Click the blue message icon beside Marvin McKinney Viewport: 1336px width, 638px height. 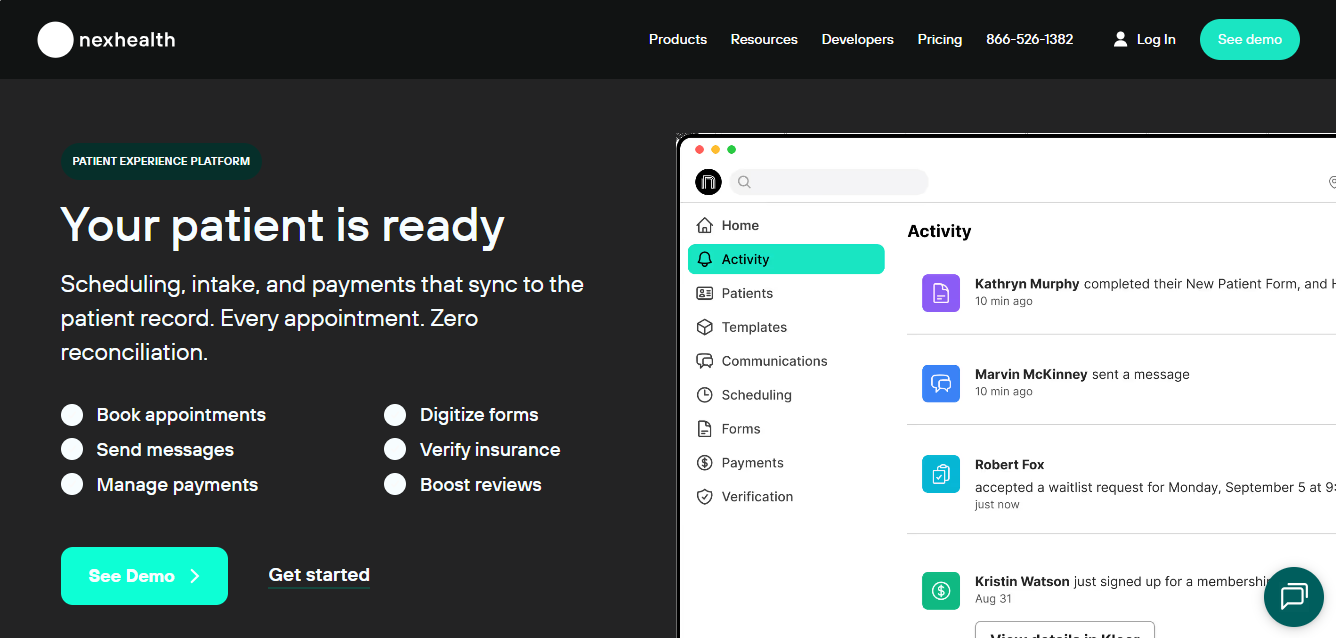coord(940,383)
